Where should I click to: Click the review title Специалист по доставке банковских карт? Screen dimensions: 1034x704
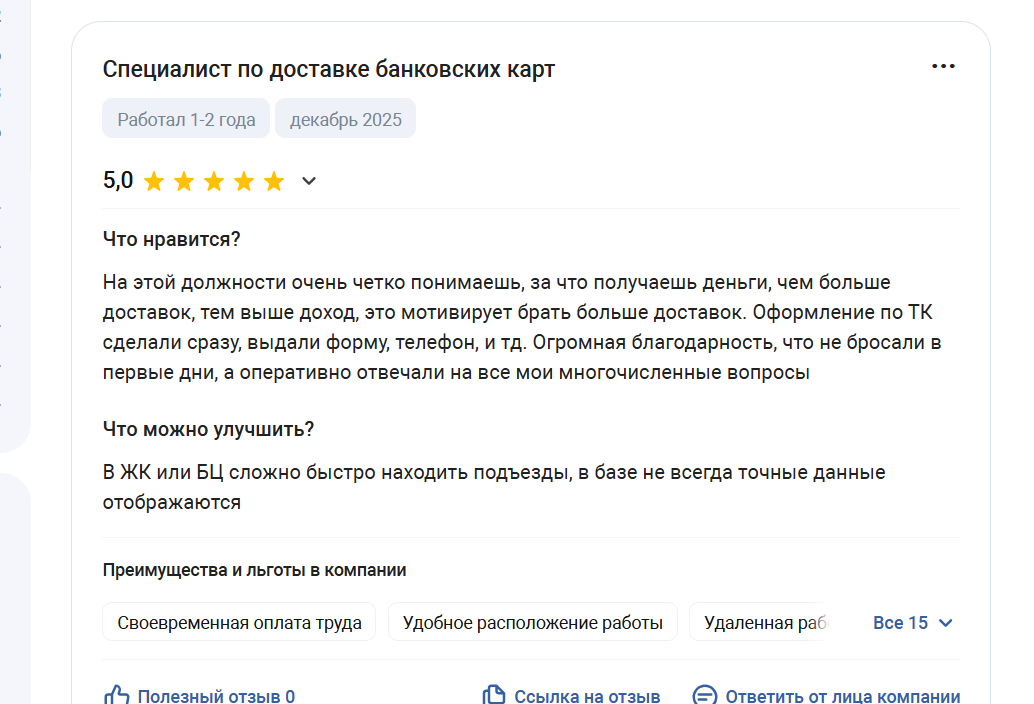pyautogui.click(x=328, y=69)
